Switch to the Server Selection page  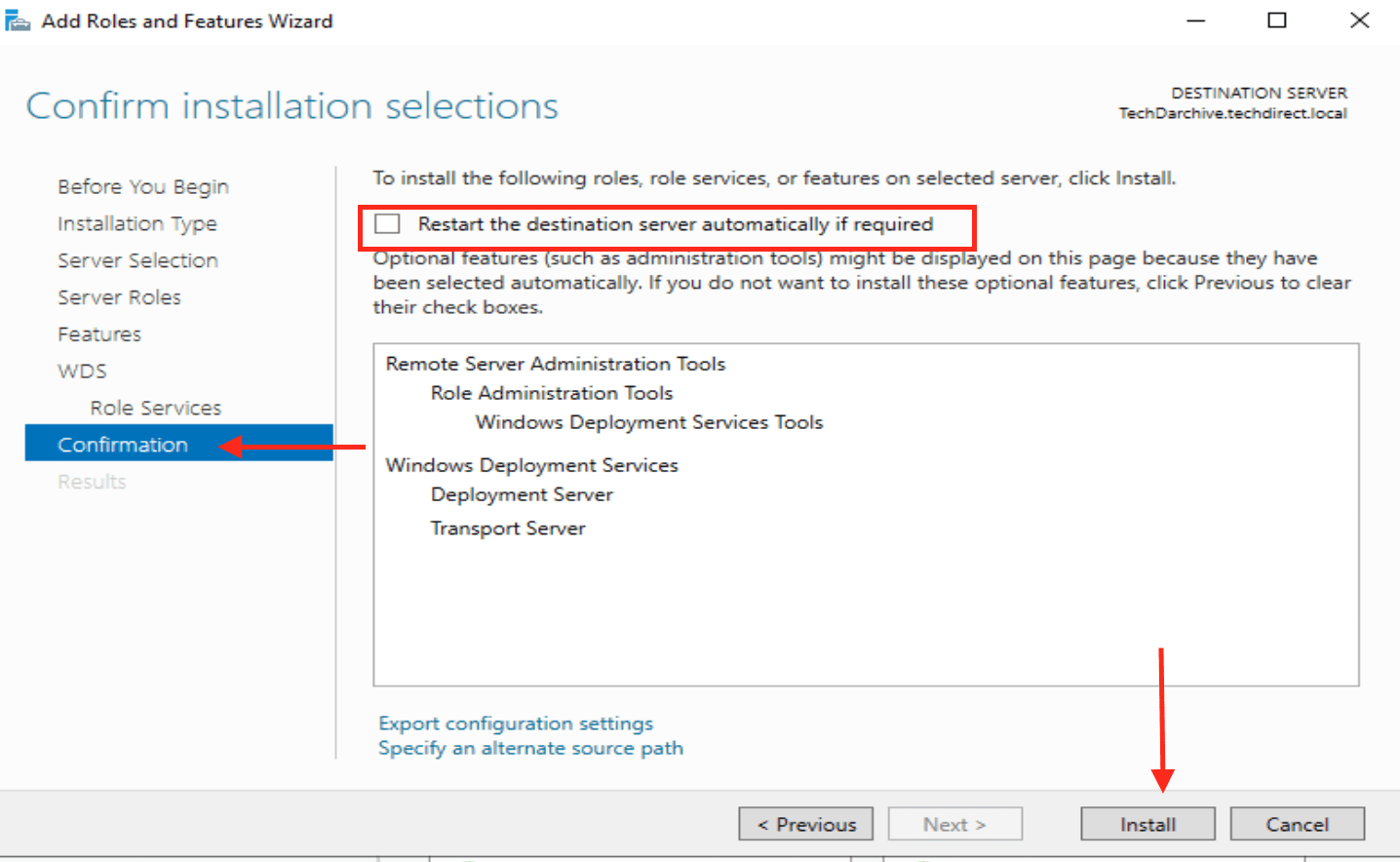point(137,260)
